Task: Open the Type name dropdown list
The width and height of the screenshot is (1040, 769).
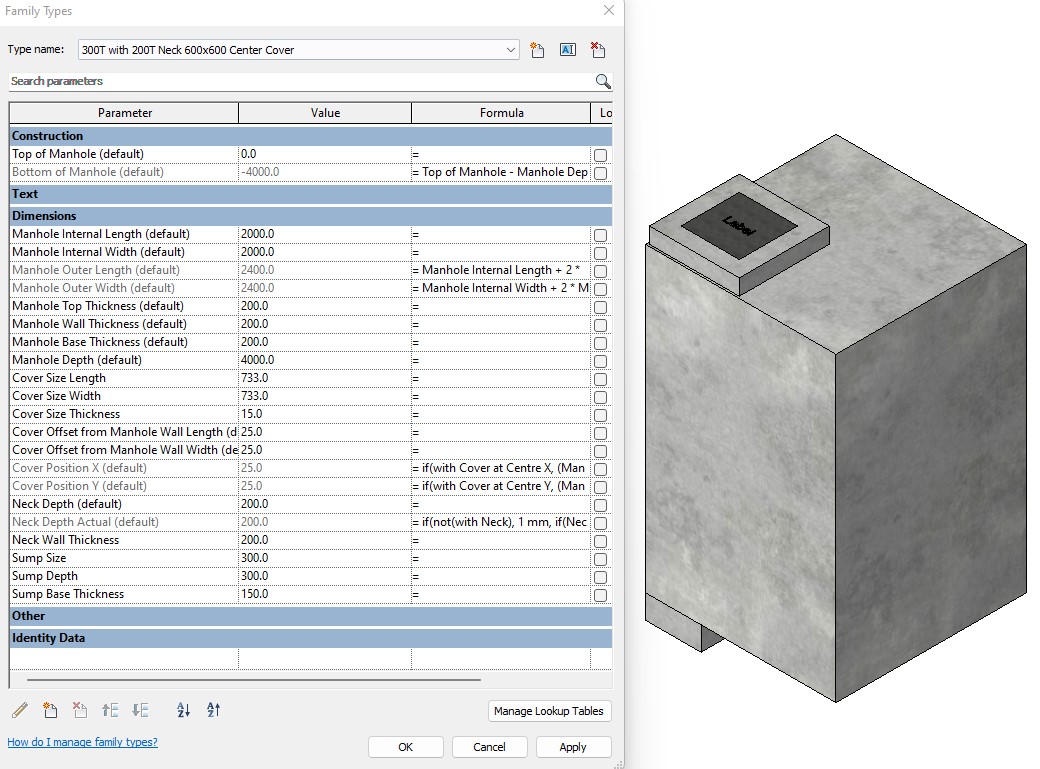Action: pos(510,50)
